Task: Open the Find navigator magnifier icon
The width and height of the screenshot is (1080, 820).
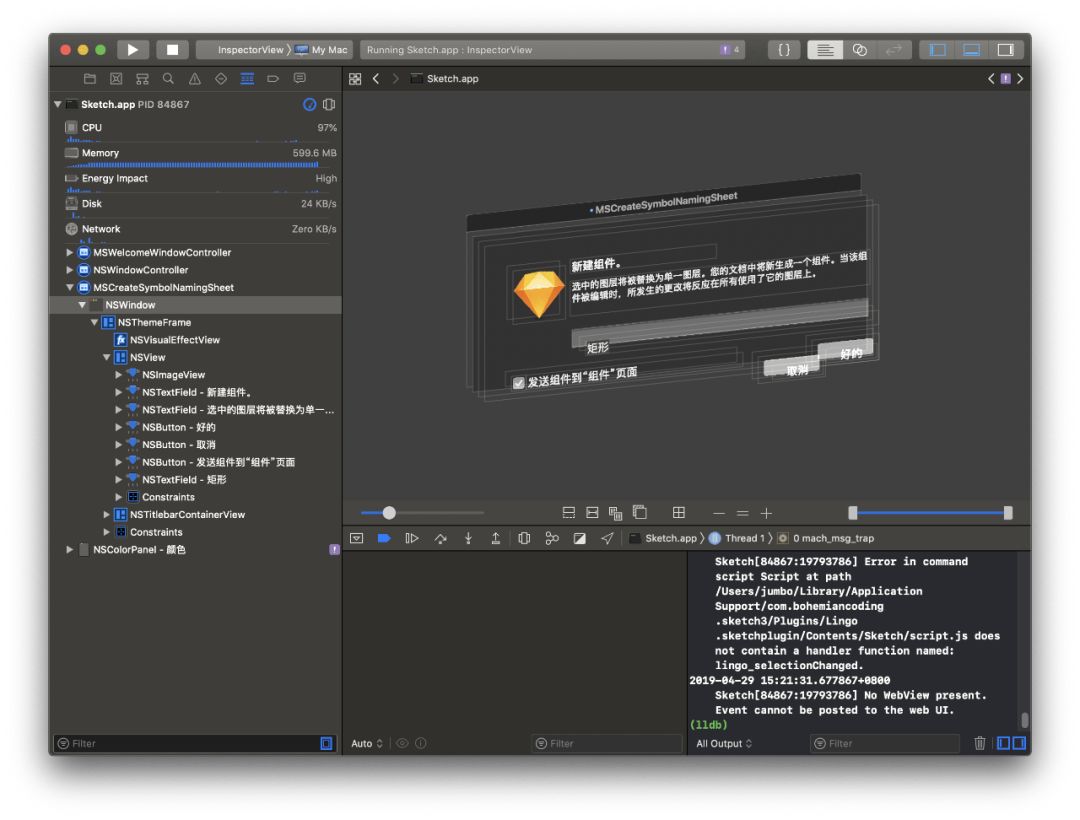Action: click(x=168, y=78)
